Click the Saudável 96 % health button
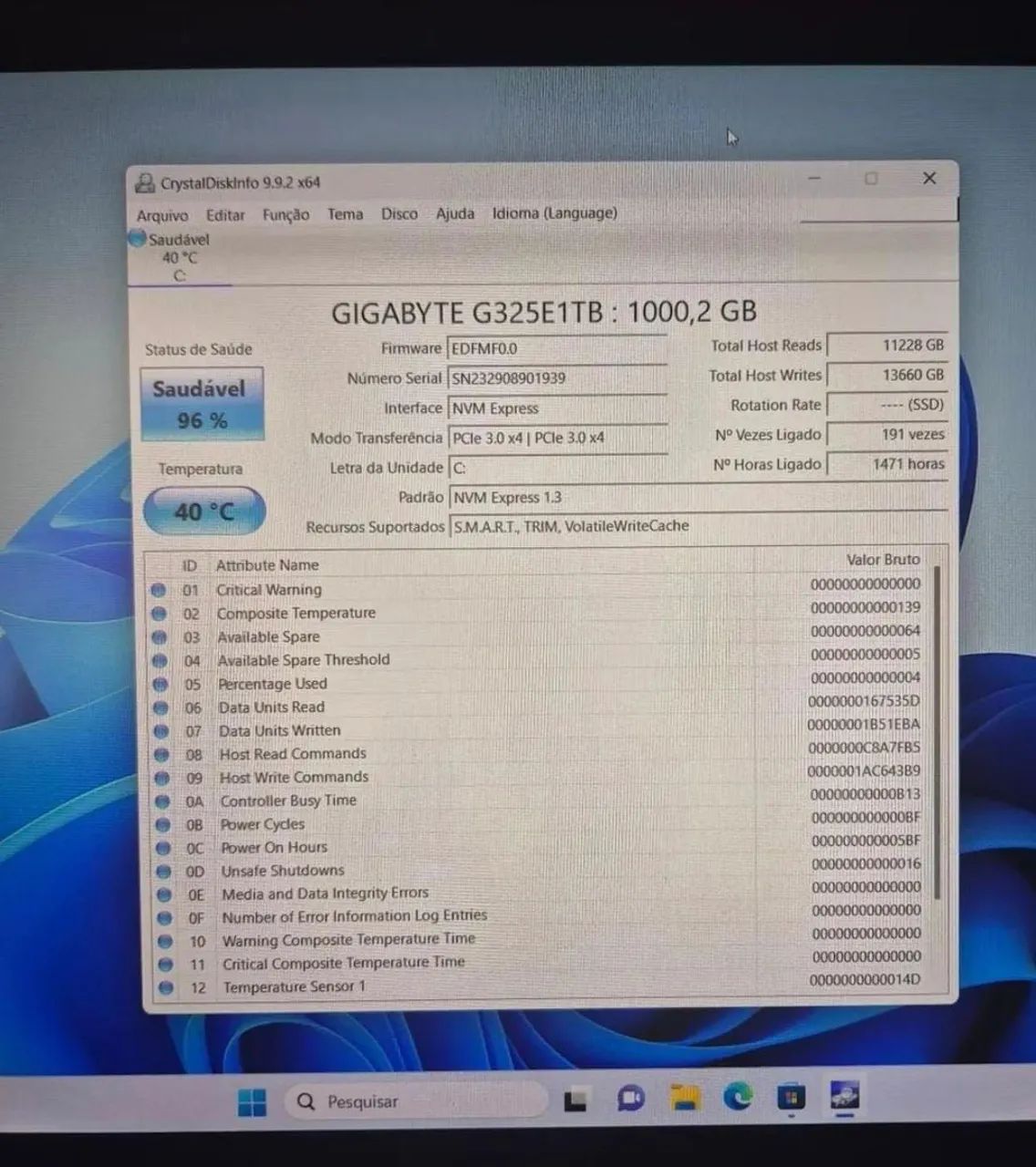This screenshot has height=1167, width=1036. 202,404
